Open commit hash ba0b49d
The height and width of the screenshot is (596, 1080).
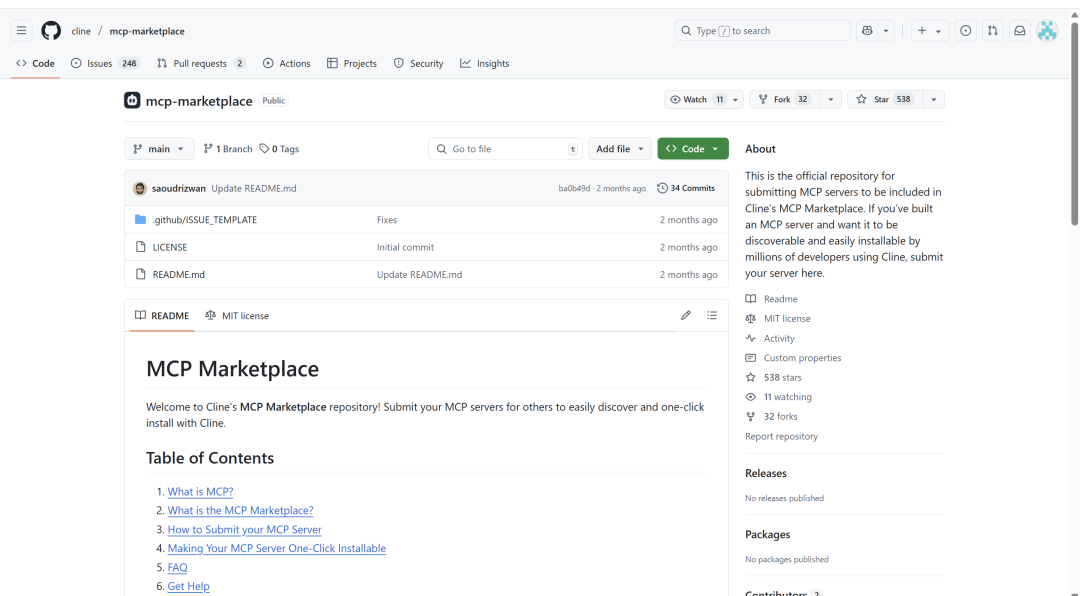574,188
